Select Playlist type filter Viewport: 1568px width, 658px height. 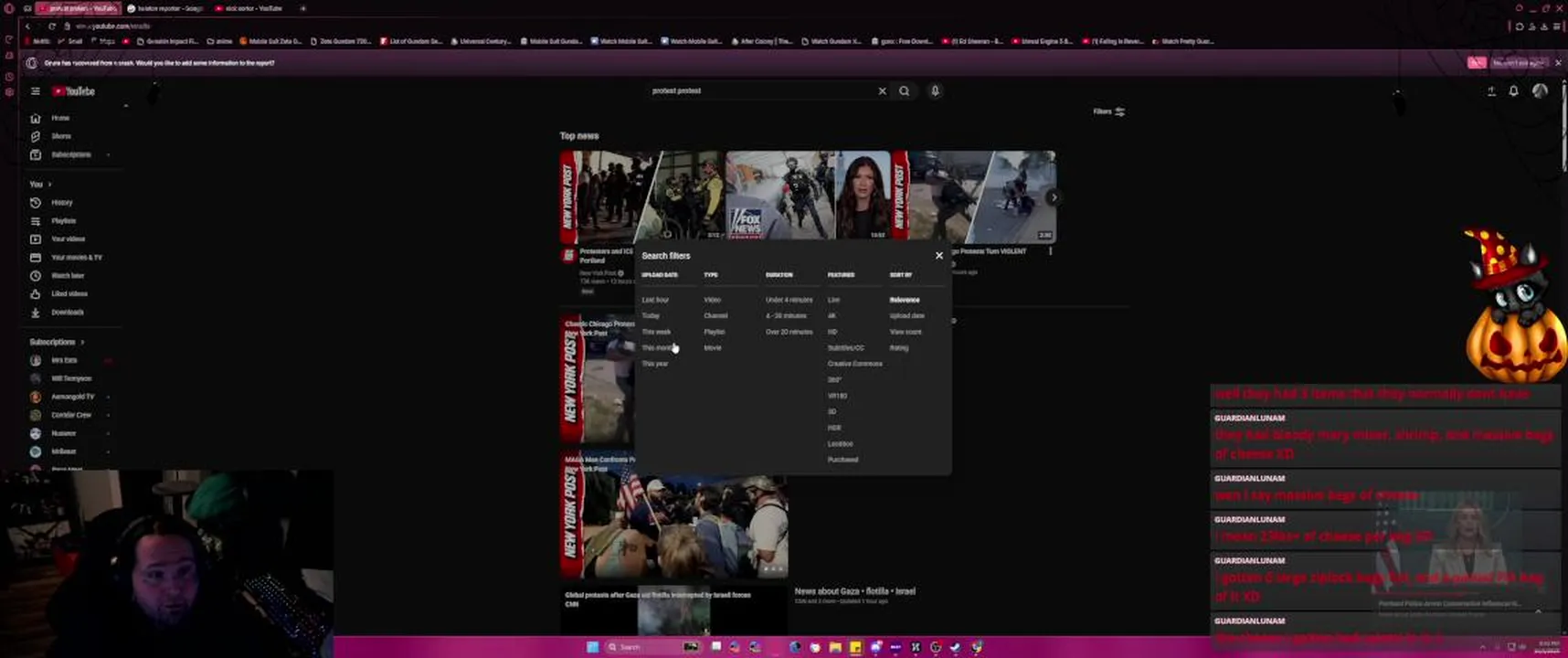click(x=715, y=332)
